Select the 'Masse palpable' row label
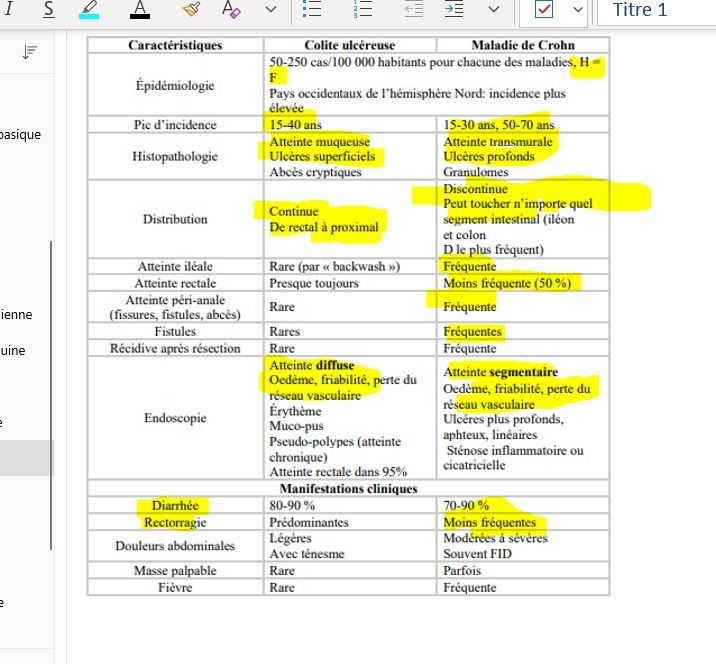The image size is (716, 664). [x=175, y=571]
